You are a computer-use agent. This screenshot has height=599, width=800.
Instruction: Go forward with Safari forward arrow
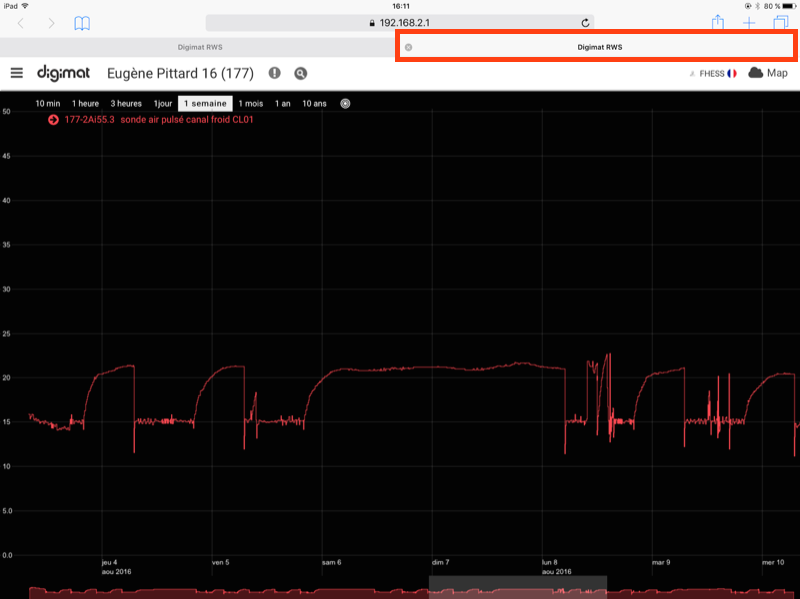coord(51,23)
